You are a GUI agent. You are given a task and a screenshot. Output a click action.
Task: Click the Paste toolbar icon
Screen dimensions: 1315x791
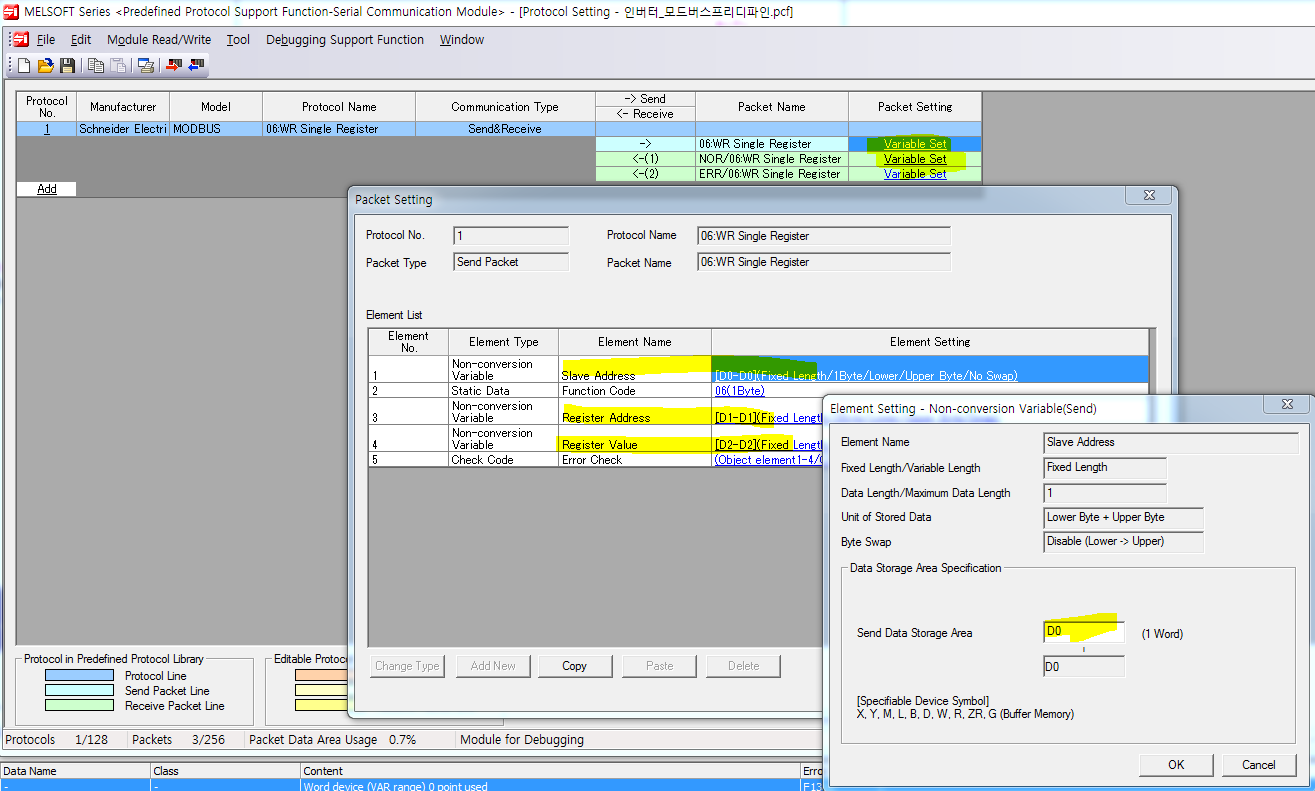[x=117, y=66]
